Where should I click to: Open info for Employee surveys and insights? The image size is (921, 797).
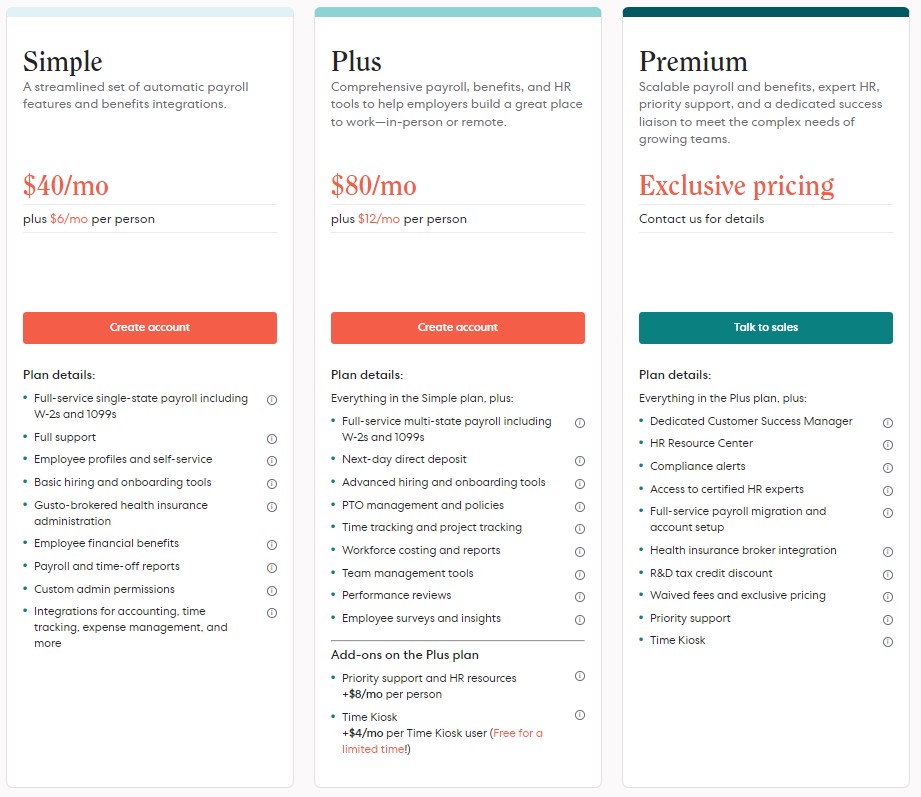[x=580, y=620]
